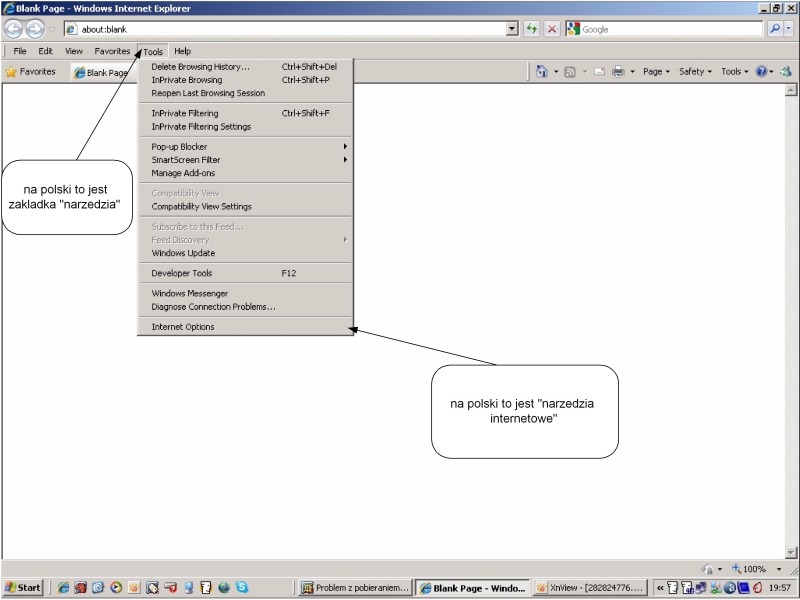Open the Edit menu
This screenshot has width=800, height=600.
point(45,51)
